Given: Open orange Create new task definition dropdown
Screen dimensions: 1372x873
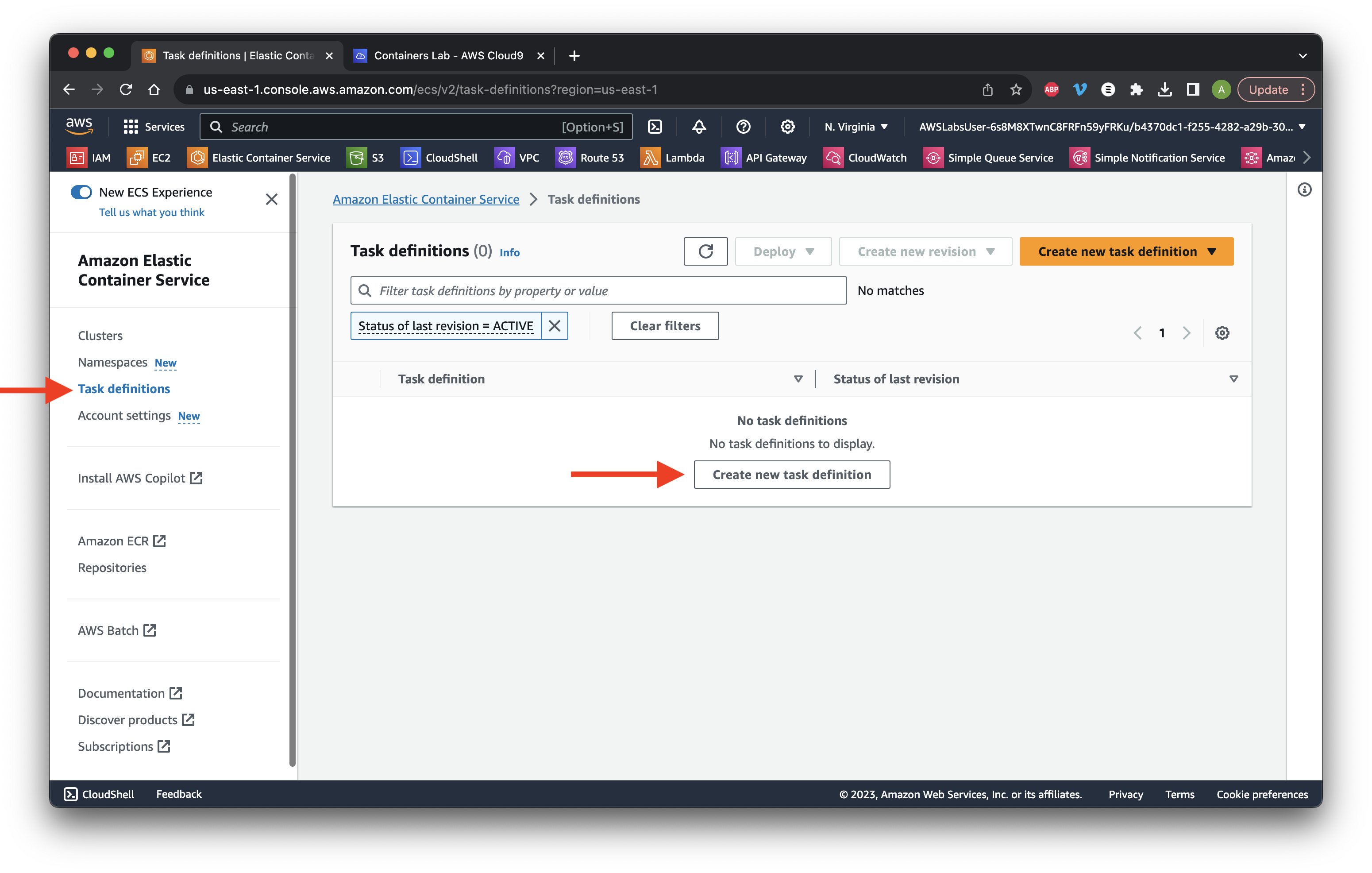Looking at the screenshot, I should [x=1126, y=251].
